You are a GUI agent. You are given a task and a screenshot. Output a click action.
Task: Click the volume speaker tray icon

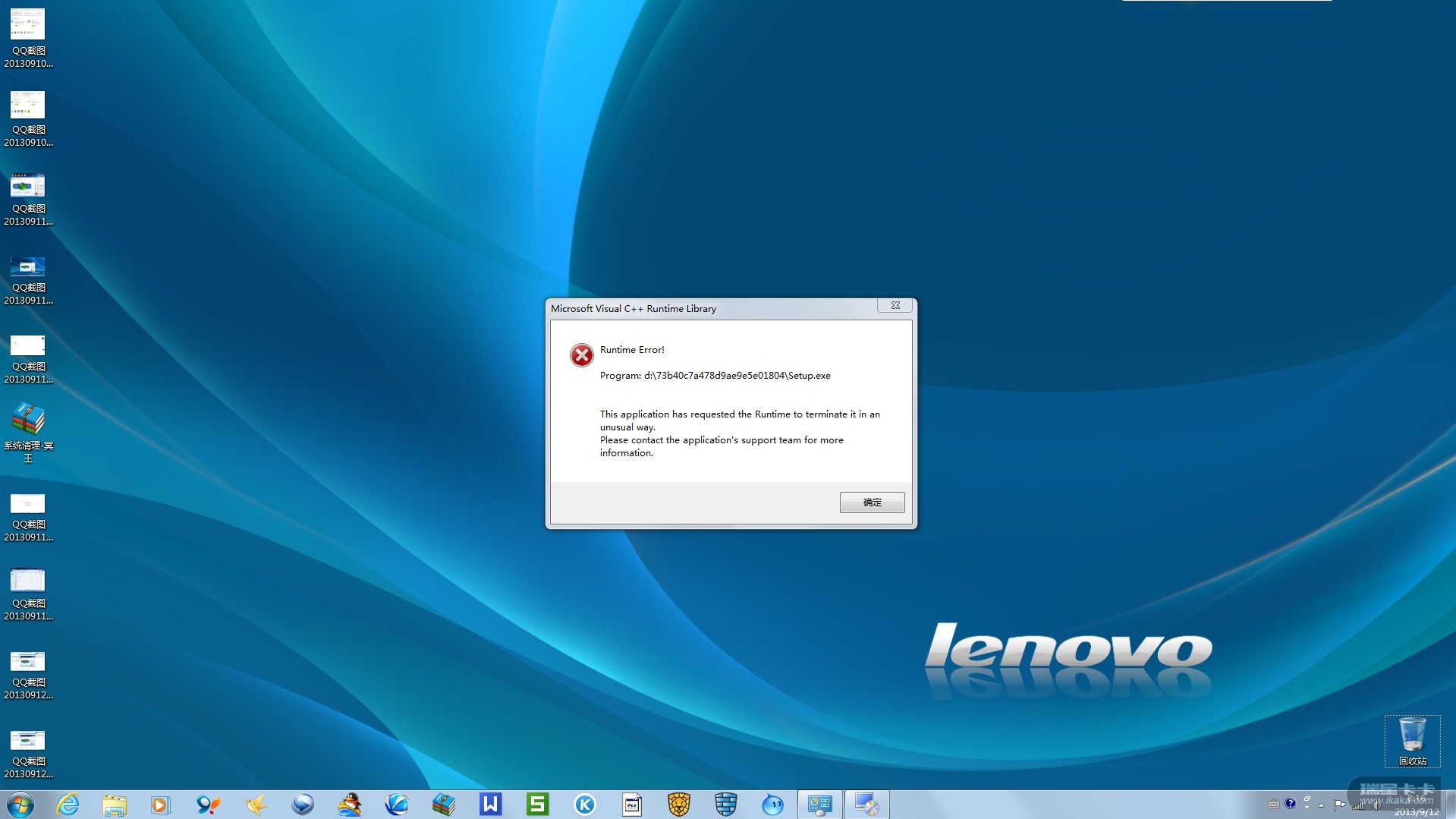click(x=1376, y=805)
